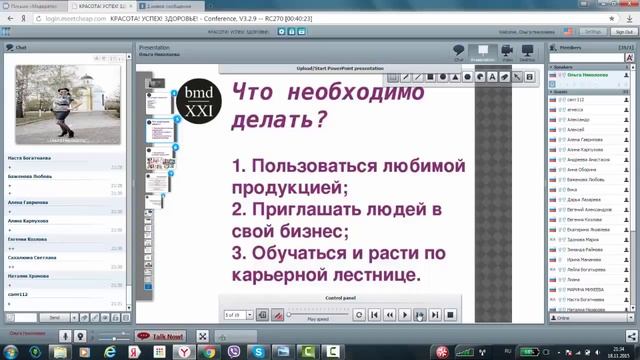Switch to Chat view icon
This screenshot has height=360, width=640.
[x=458, y=53]
